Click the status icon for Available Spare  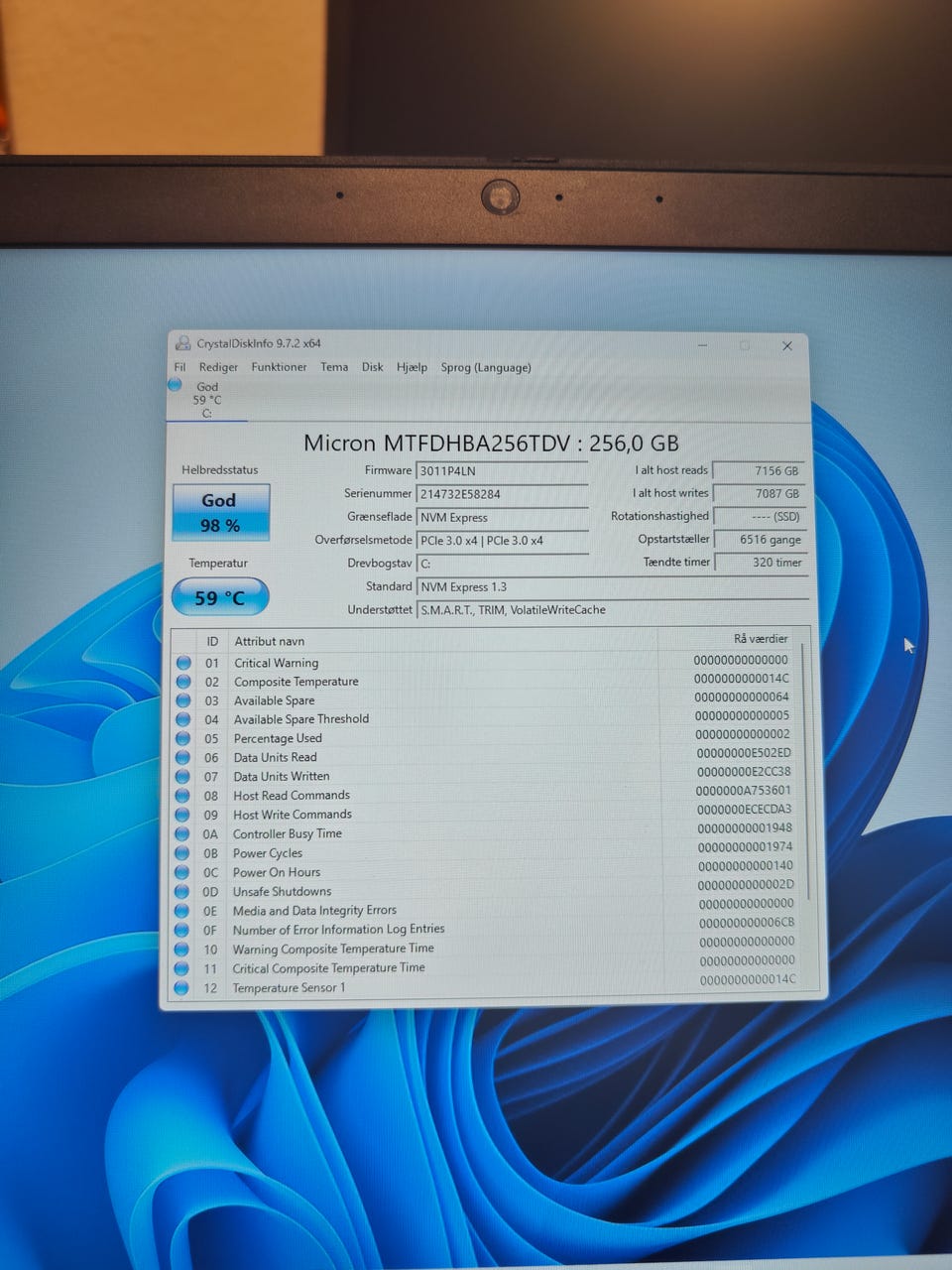click(x=183, y=700)
